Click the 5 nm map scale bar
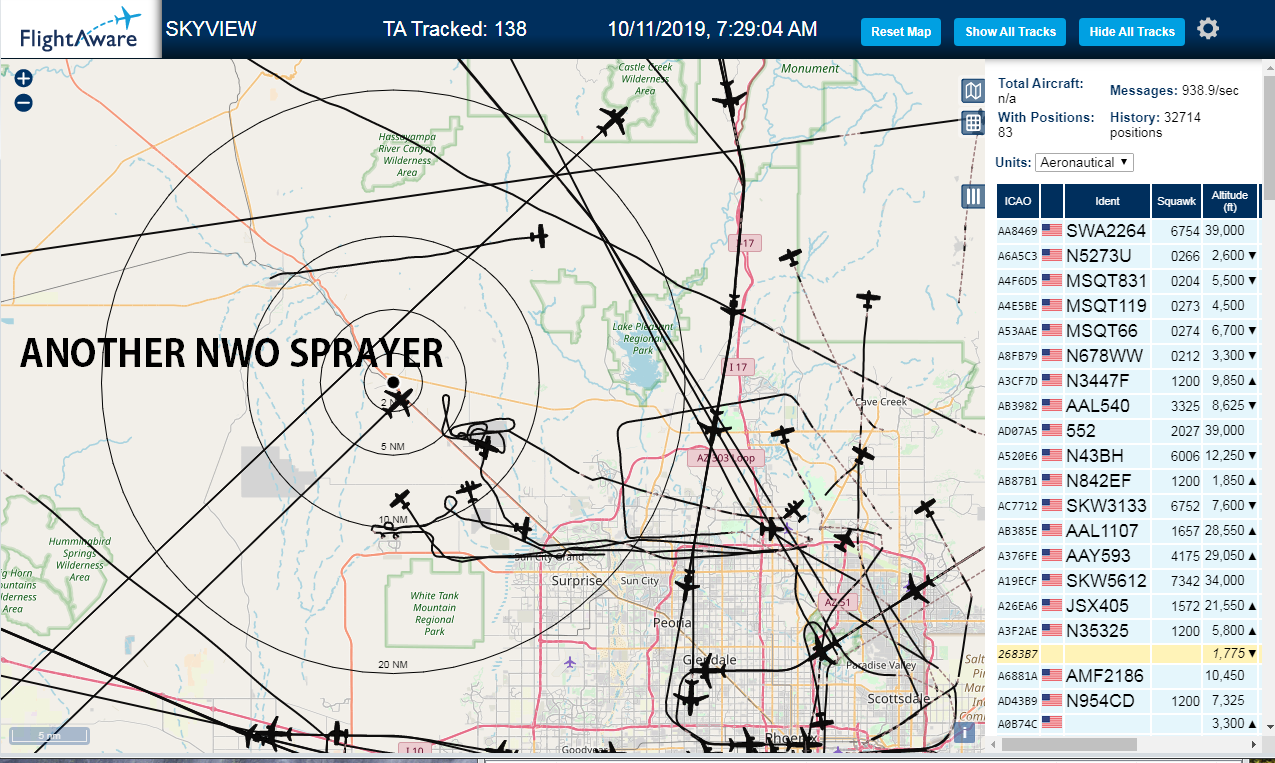1275x763 pixels. tap(49, 736)
